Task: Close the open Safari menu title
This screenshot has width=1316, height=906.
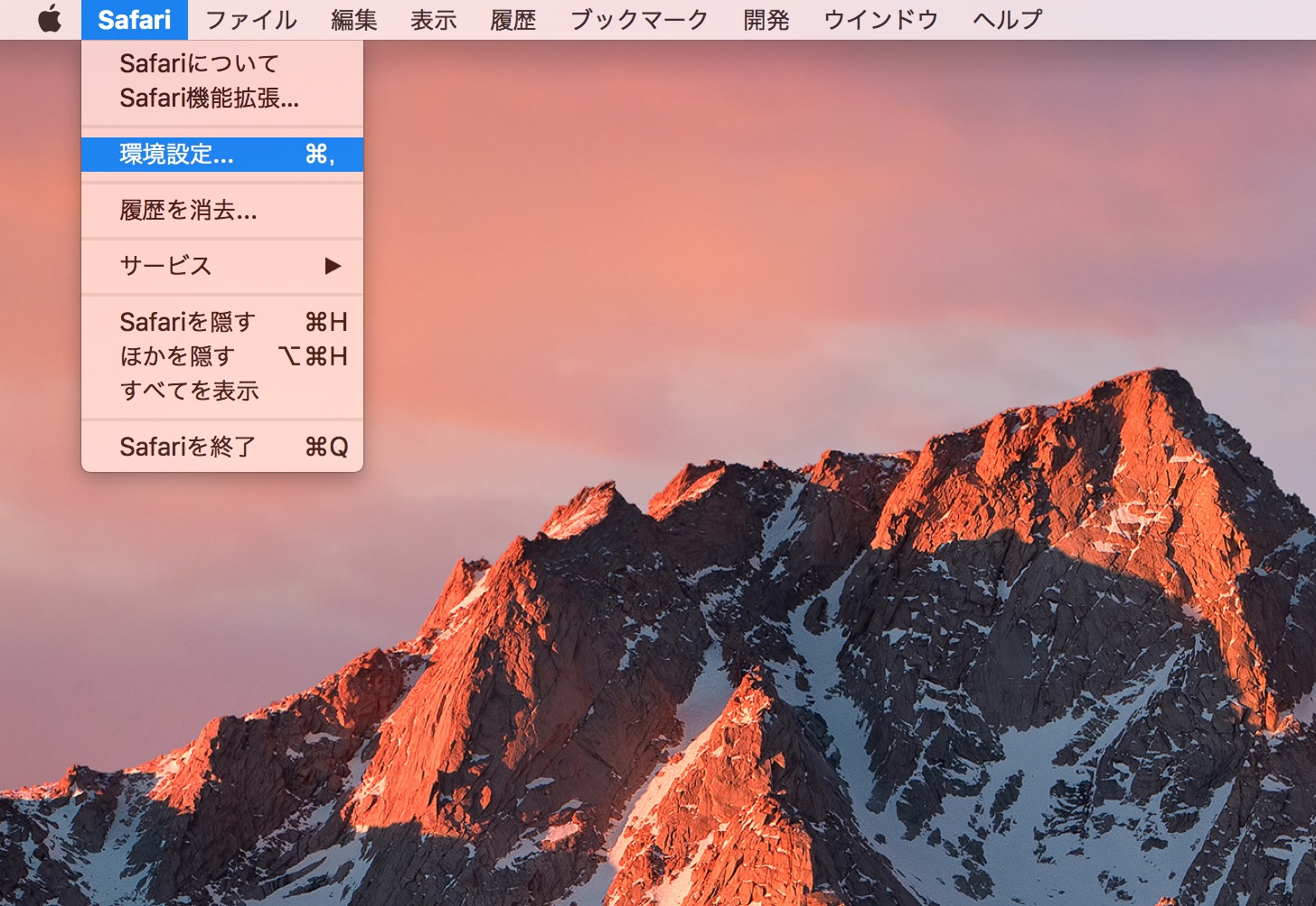Action: 134,19
